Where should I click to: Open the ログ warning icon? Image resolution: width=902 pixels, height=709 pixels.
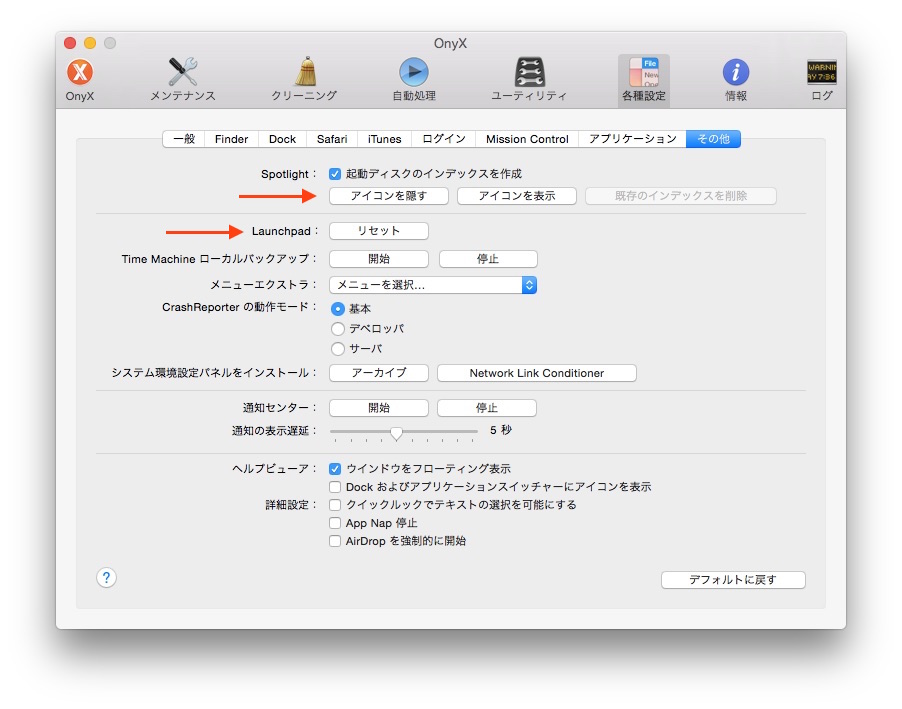click(821, 79)
